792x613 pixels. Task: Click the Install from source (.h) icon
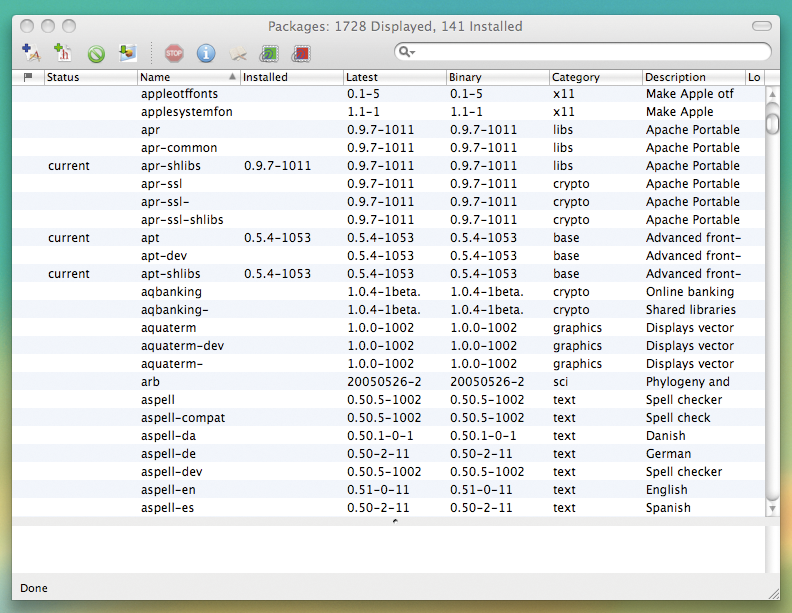point(63,53)
